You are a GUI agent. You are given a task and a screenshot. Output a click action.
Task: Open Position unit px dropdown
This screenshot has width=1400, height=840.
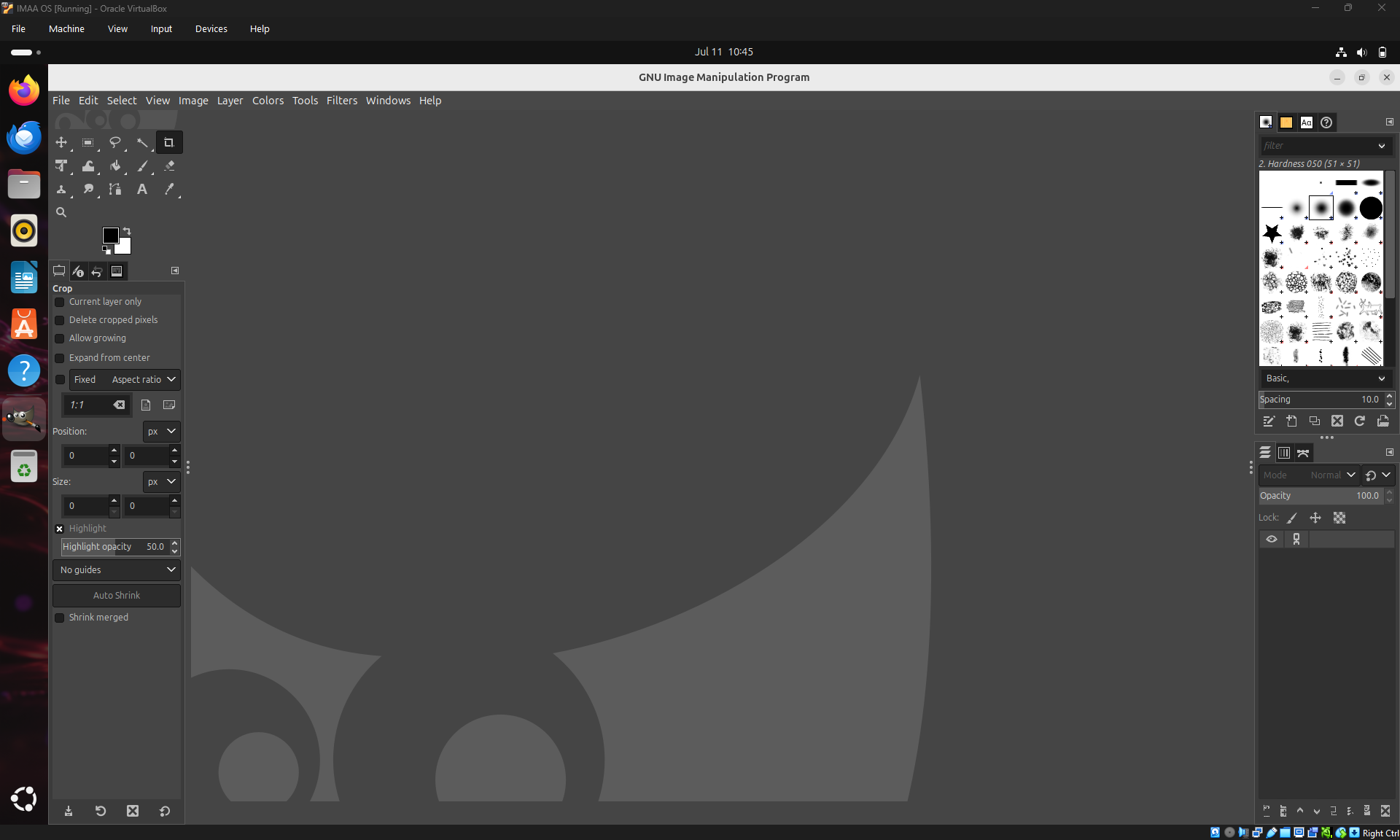point(161,432)
